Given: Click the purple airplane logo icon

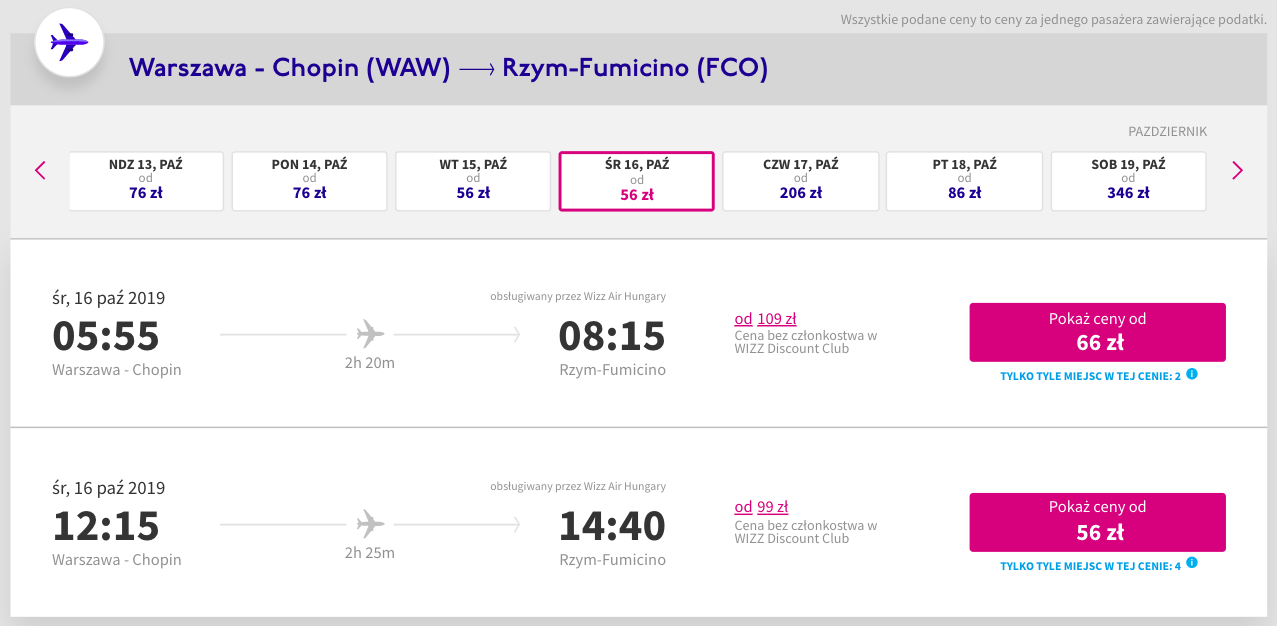Looking at the screenshot, I should [68, 43].
